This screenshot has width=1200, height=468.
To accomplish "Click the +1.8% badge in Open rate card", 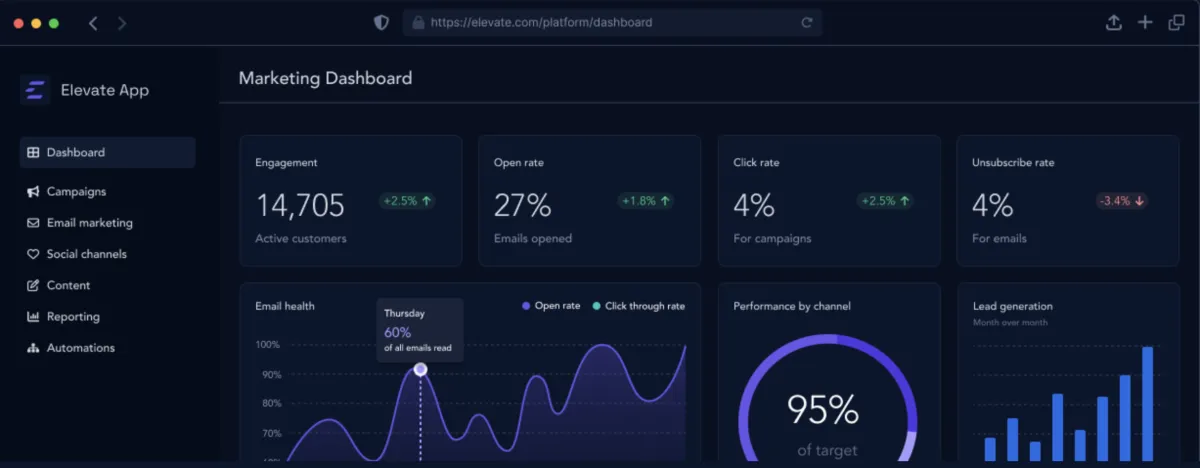I will pos(646,201).
